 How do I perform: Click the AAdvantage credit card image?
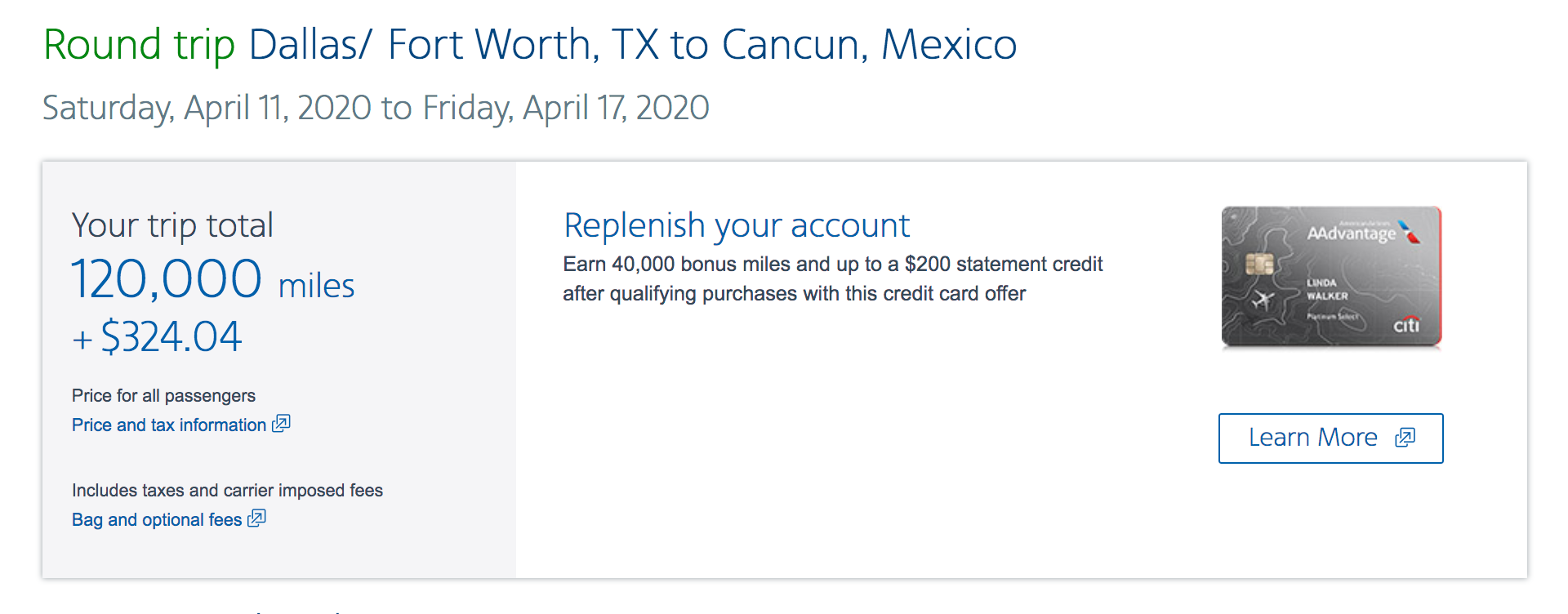click(1331, 278)
